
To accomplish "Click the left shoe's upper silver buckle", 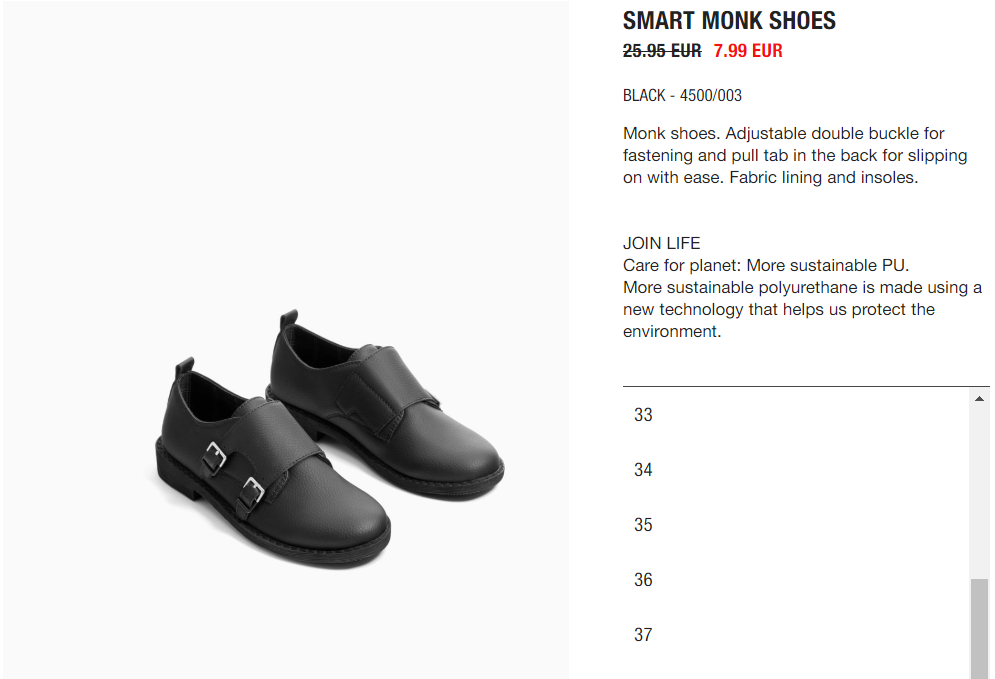I will tap(215, 457).
